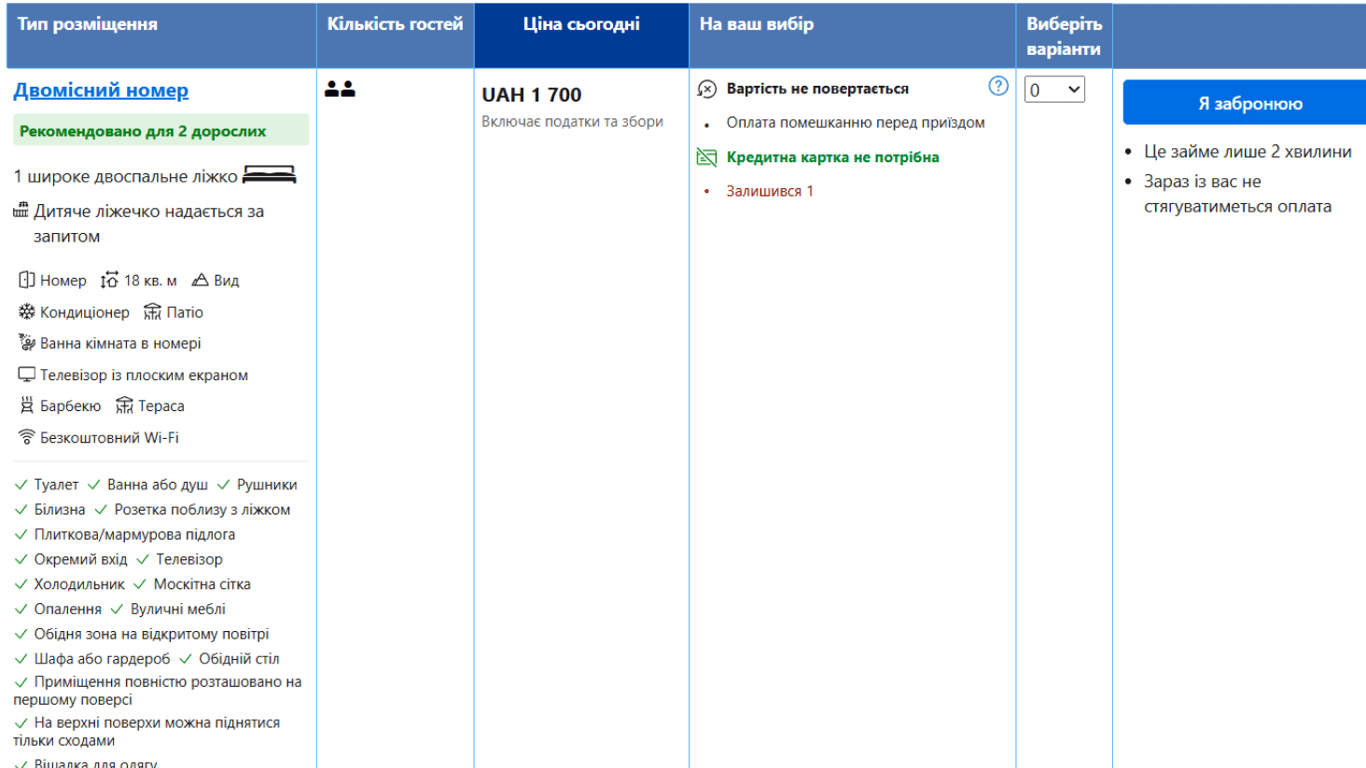Click the air conditioner snowflake icon
Viewport: 1366px width, 768px height.
(27, 312)
